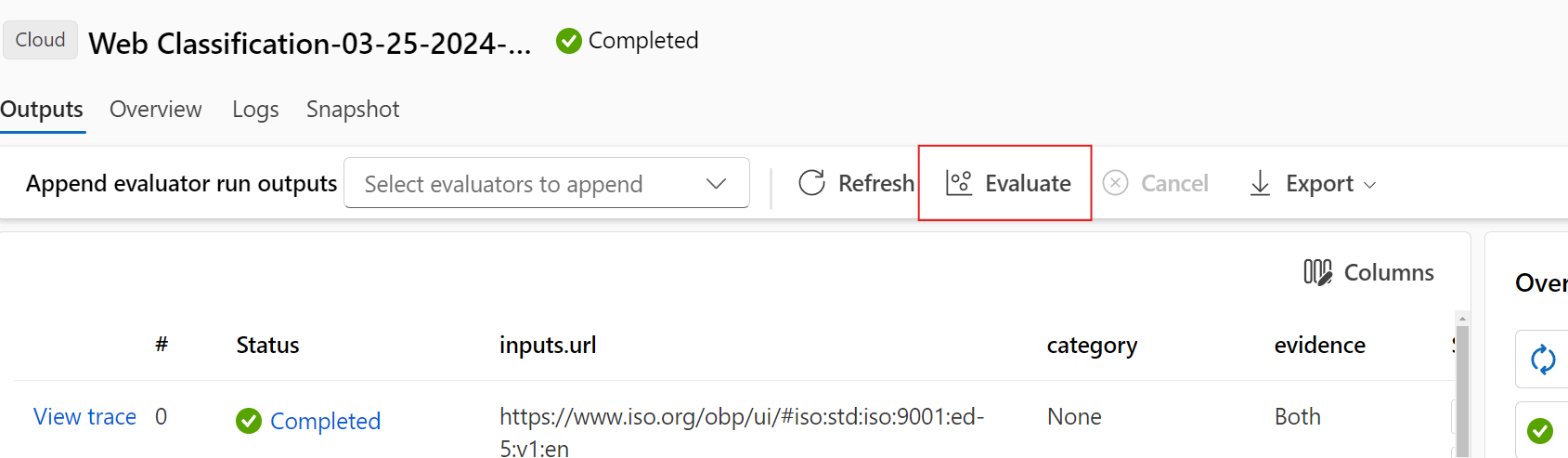This screenshot has width=1568, height=458.
Task: Click the Evaluate chart icon
Action: point(959,183)
